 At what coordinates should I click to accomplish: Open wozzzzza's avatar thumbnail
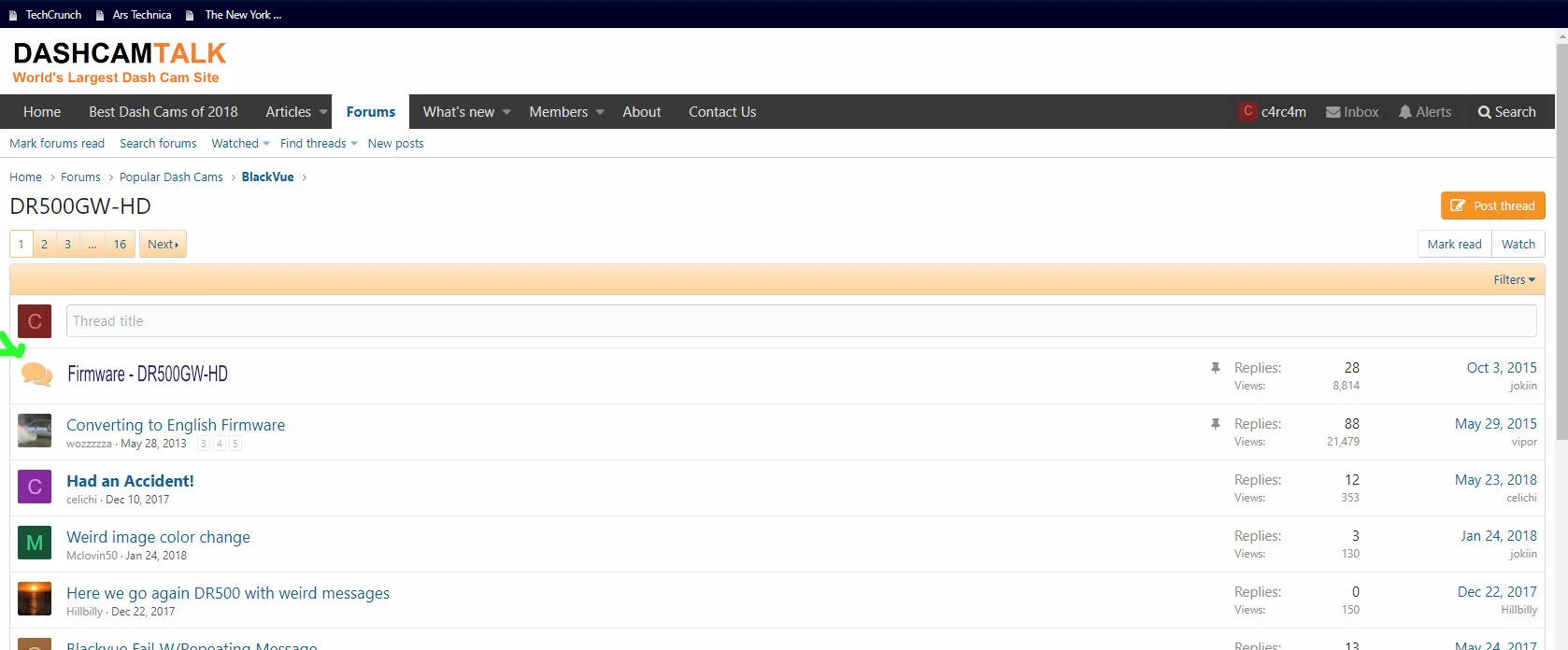pos(35,431)
